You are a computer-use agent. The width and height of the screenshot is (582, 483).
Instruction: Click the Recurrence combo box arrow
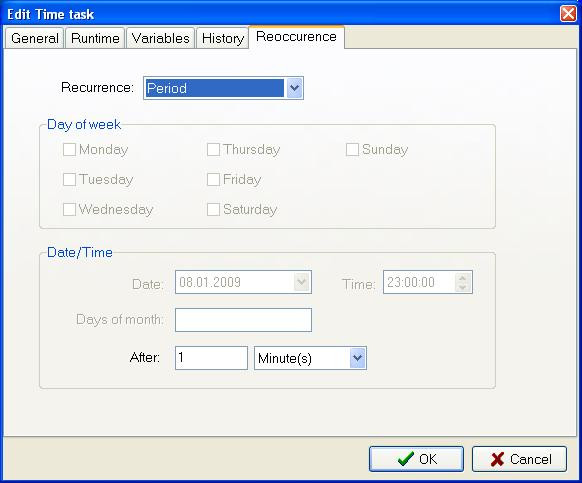[x=294, y=88]
